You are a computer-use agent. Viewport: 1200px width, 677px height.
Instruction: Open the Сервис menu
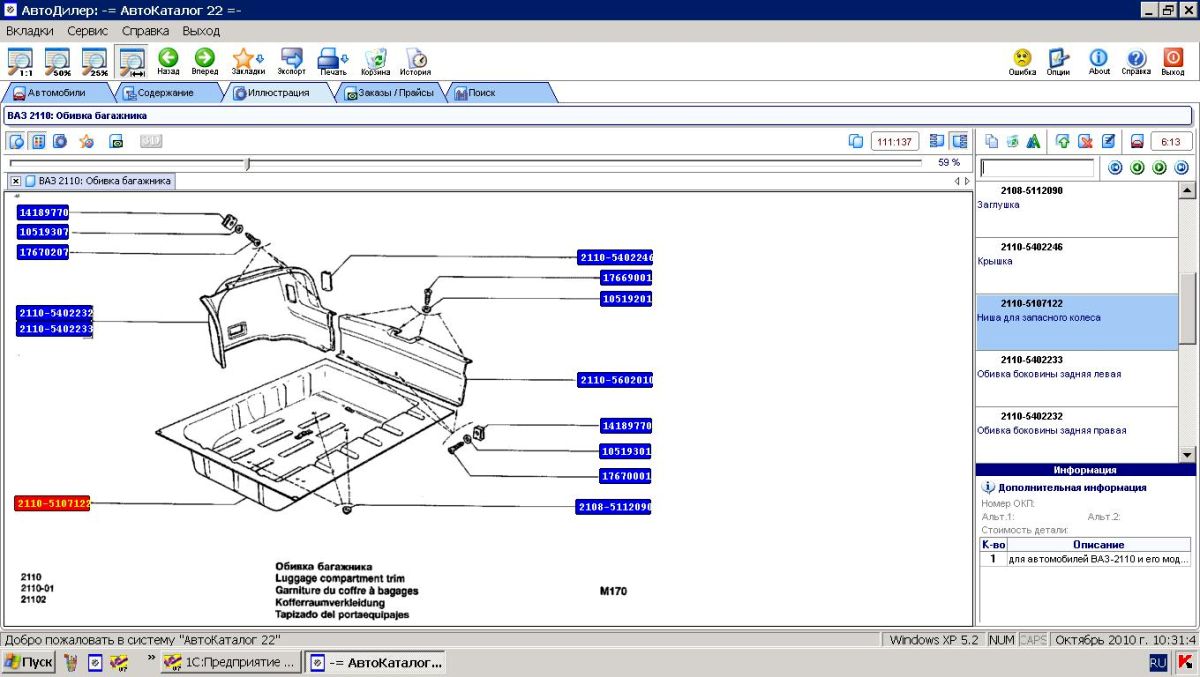[x=88, y=31]
